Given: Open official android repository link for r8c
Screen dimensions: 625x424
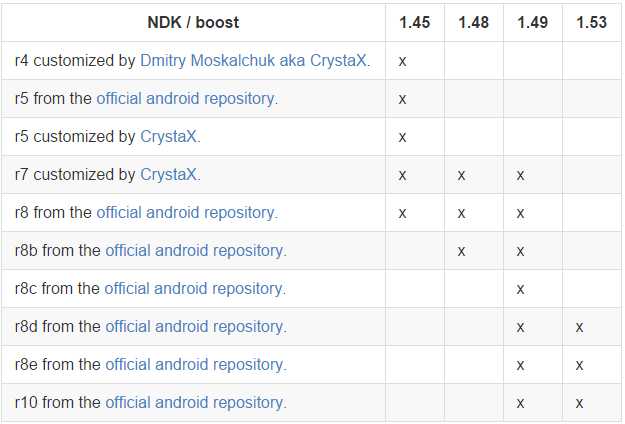Looking at the screenshot, I should 195,289.
